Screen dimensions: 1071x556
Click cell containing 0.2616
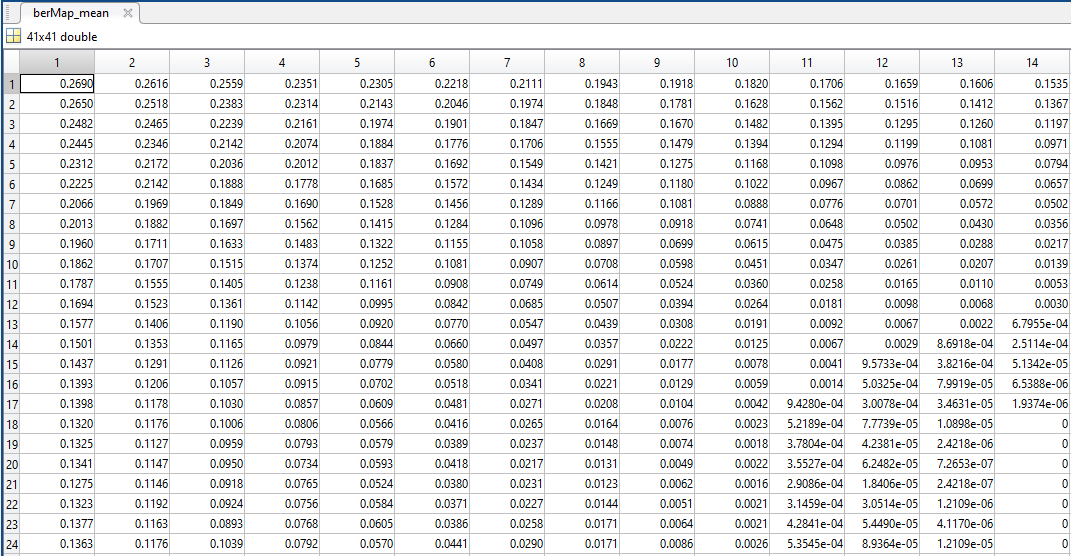tap(132, 84)
